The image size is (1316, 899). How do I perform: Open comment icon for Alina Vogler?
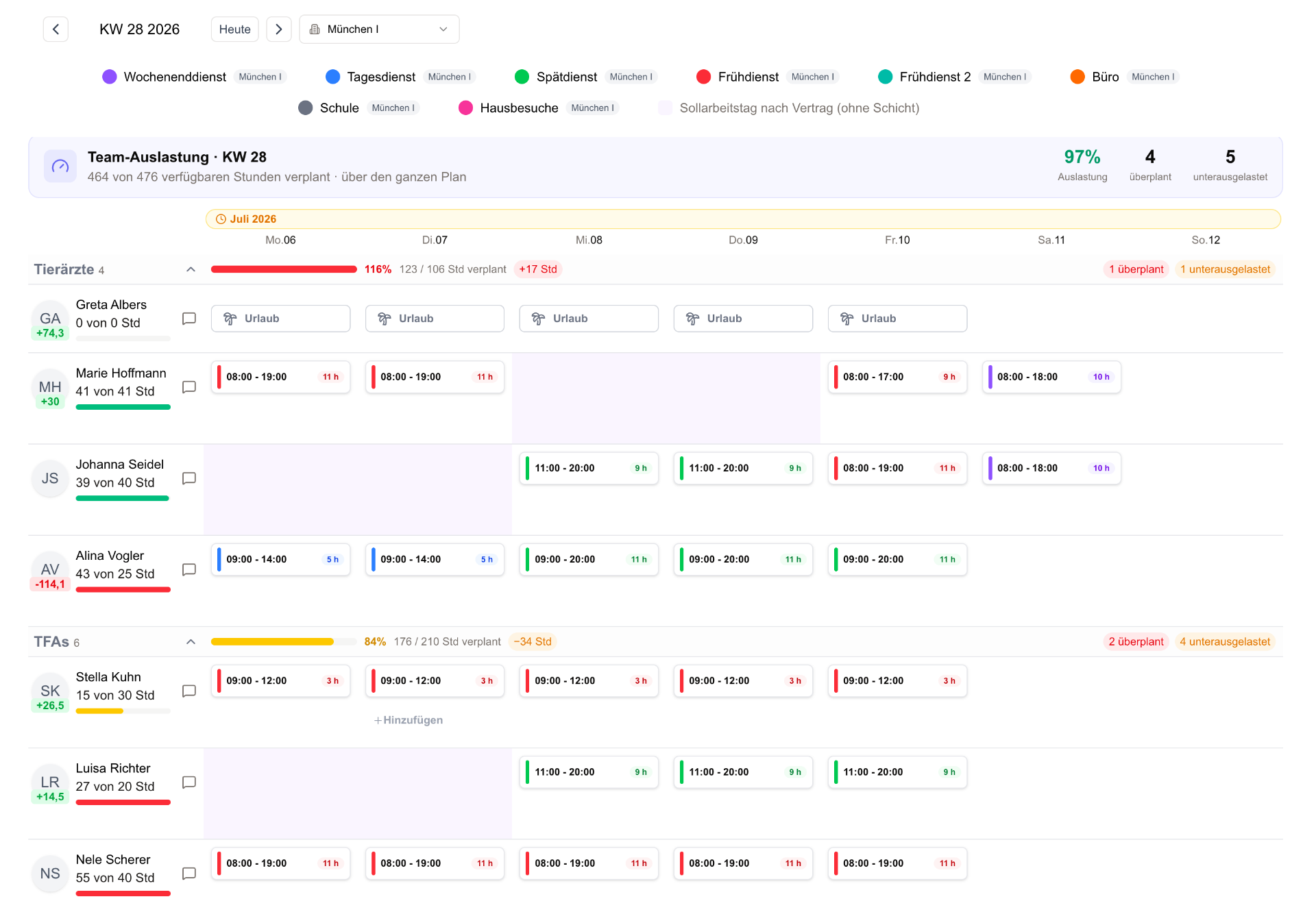tap(189, 569)
